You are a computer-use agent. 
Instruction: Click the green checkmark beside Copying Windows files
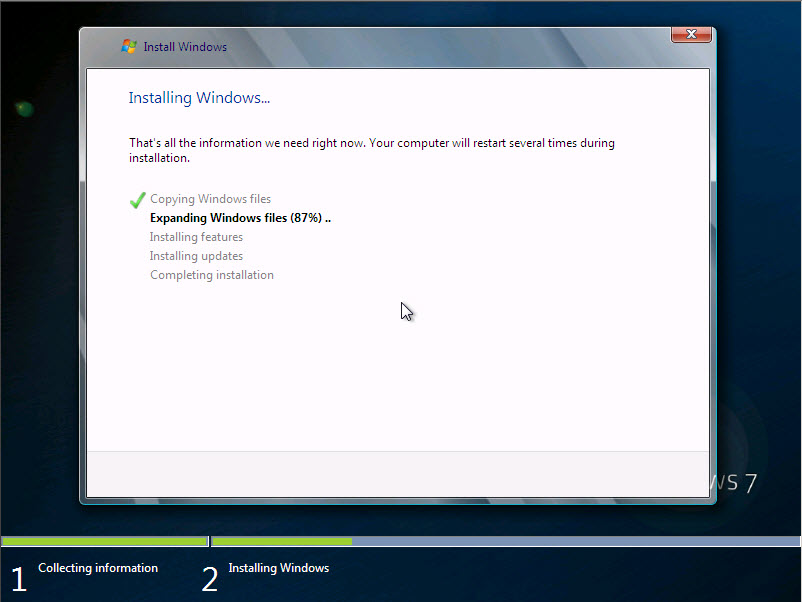[x=138, y=200]
